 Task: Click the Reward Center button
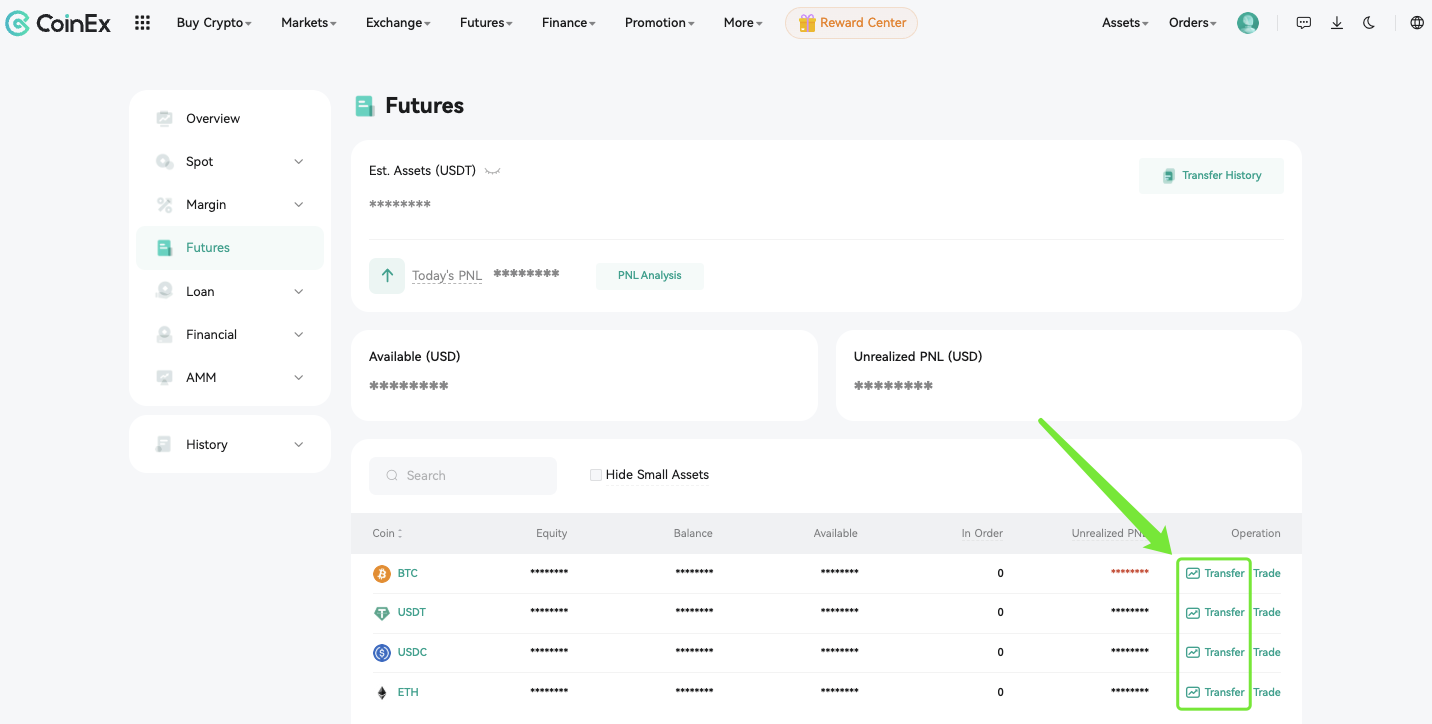(x=851, y=23)
